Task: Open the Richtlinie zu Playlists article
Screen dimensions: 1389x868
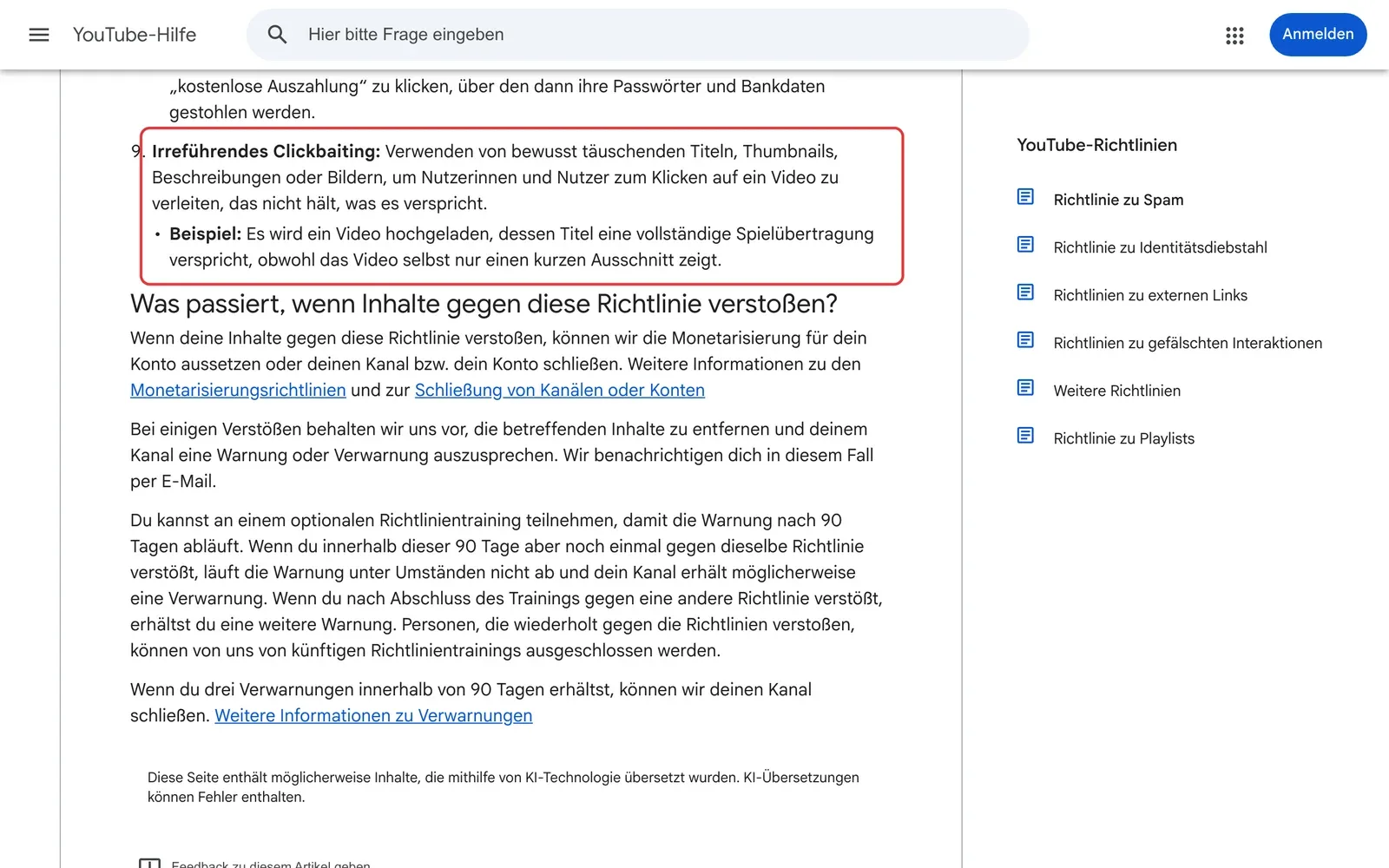Action: coord(1123,438)
